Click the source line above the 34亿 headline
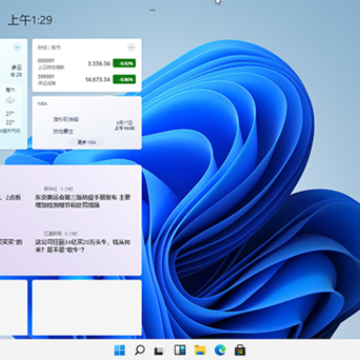 click(61, 233)
